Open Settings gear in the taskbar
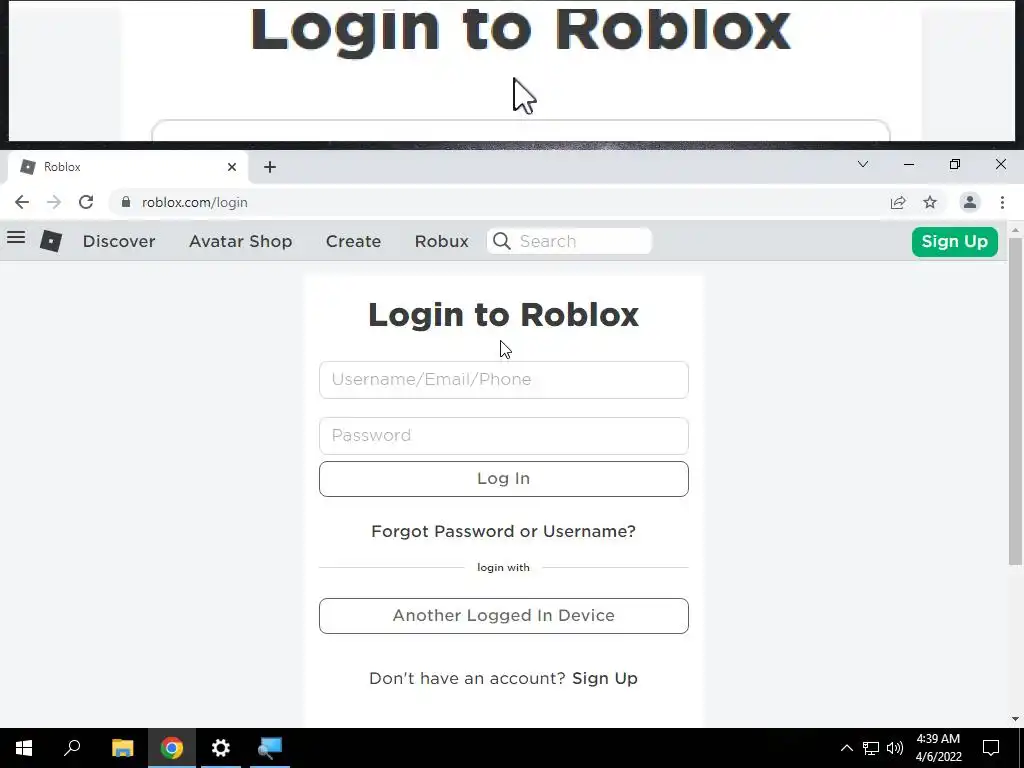Viewport: 1024px width, 768px height. pyautogui.click(x=221, y=748)
